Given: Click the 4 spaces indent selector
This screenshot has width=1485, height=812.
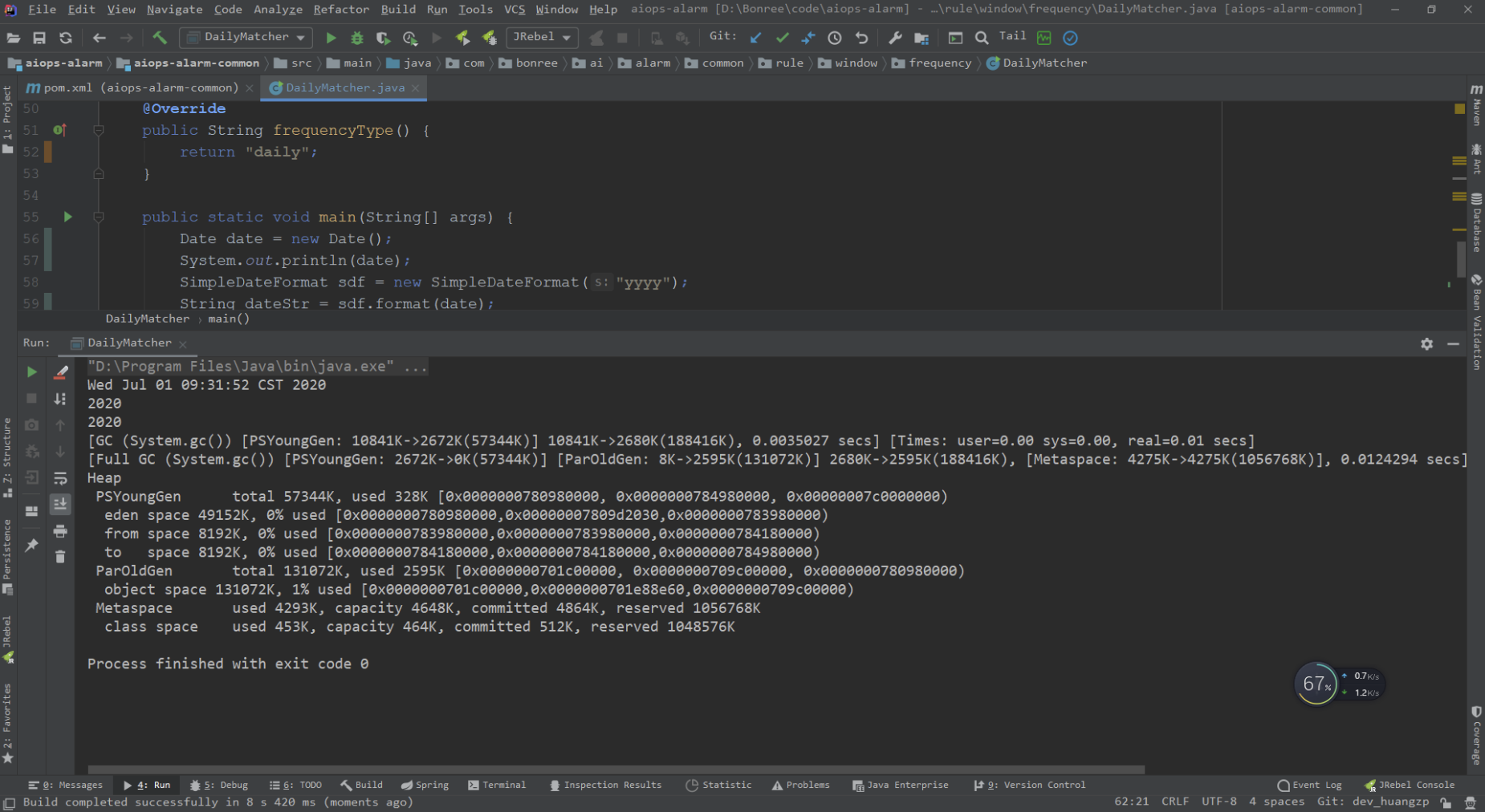Looking at the screenshot, I should pos(1276,802).
